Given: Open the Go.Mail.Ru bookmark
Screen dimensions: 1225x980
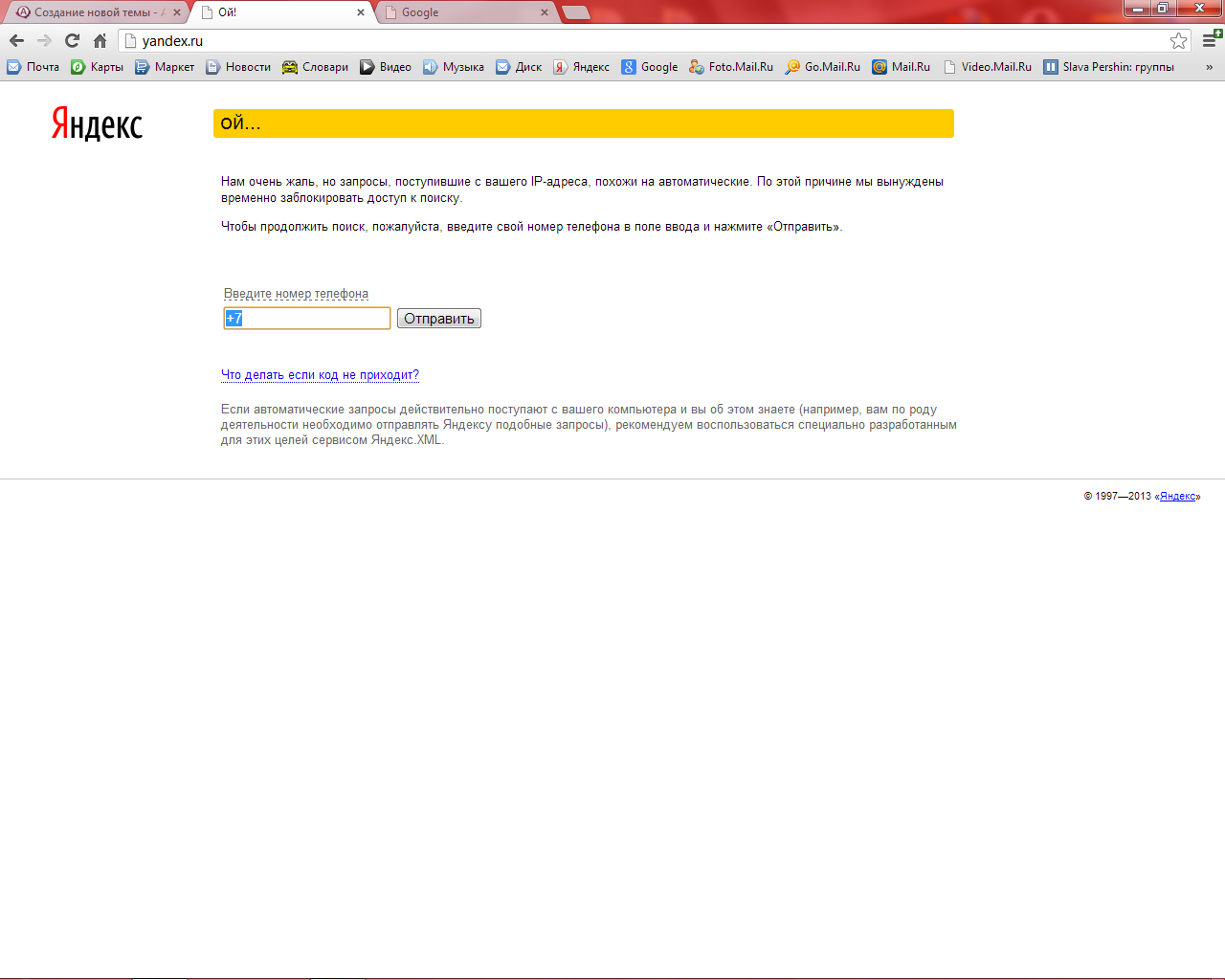Looking at the screenshot, I should 823,67.
